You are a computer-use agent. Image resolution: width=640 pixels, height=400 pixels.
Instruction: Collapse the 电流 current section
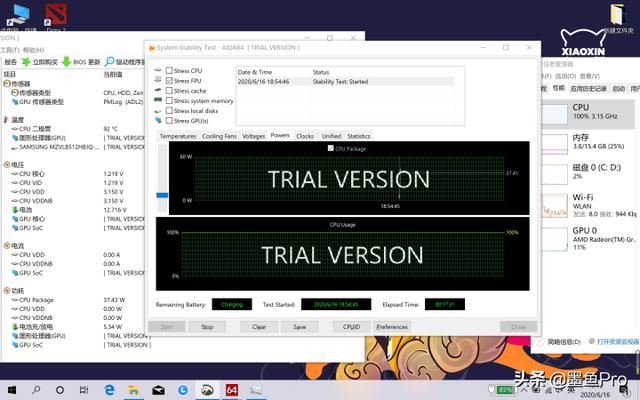click(7, 245)
